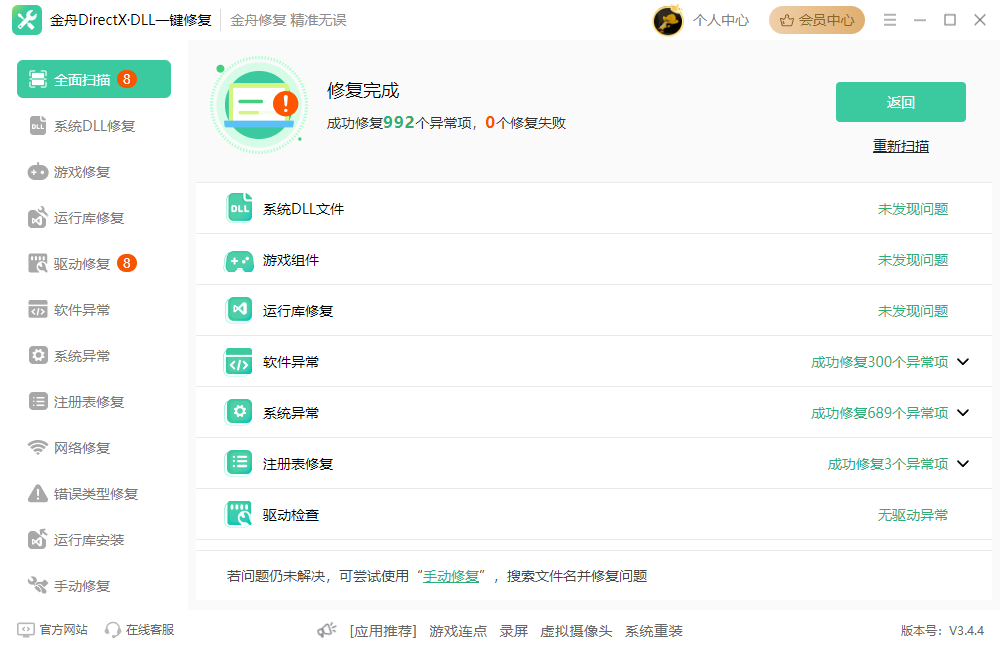Expand the 系统异常 repaired items list

coord(963,413)
